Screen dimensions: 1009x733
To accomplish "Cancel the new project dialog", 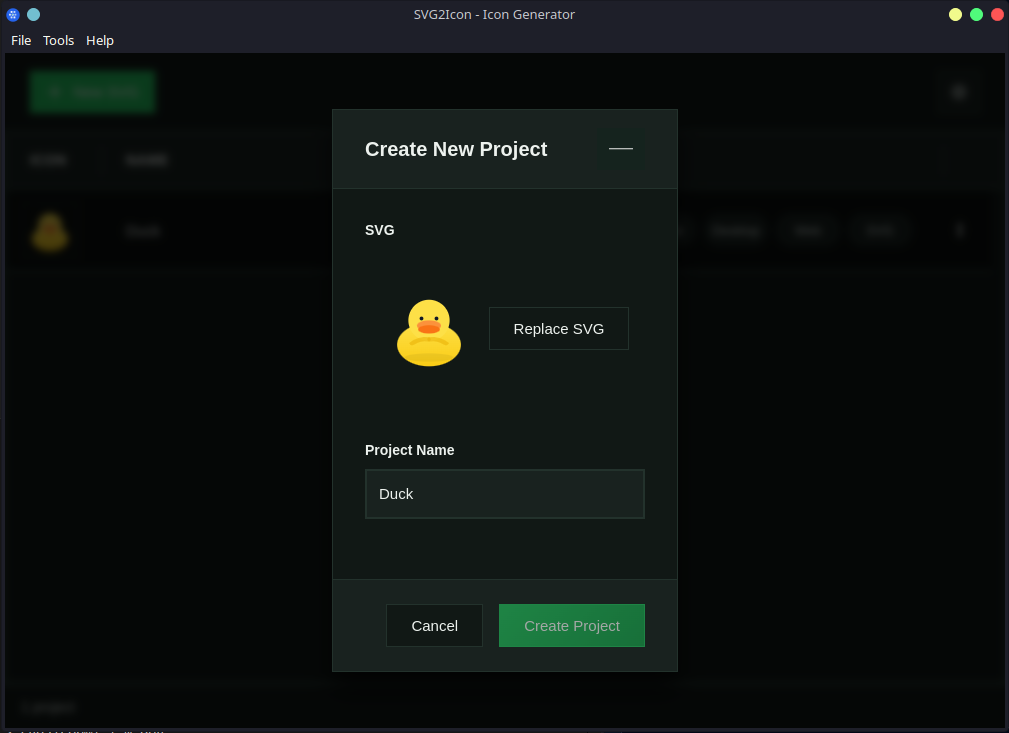I will click(x=434, y=625).
